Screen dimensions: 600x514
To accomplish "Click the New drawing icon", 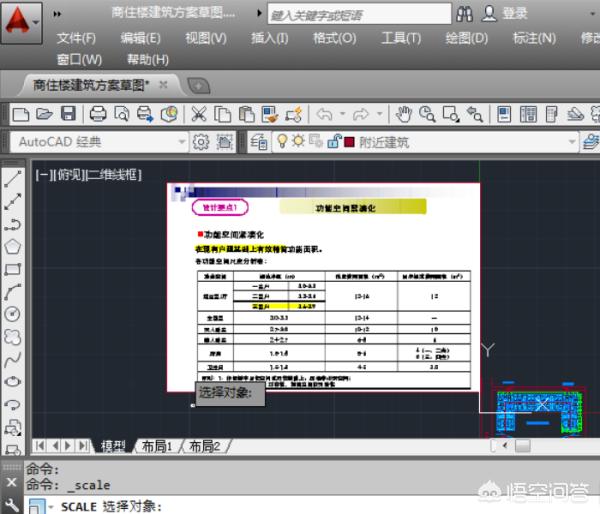I will [x=21, y=114].
